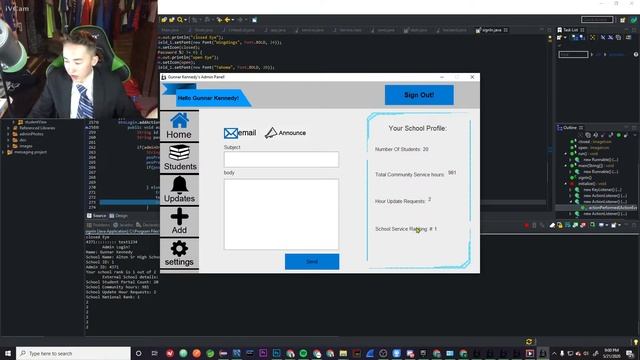Open the Students section in the sidebar
Screen dimensions: 640x360
(x=179, y=158)
